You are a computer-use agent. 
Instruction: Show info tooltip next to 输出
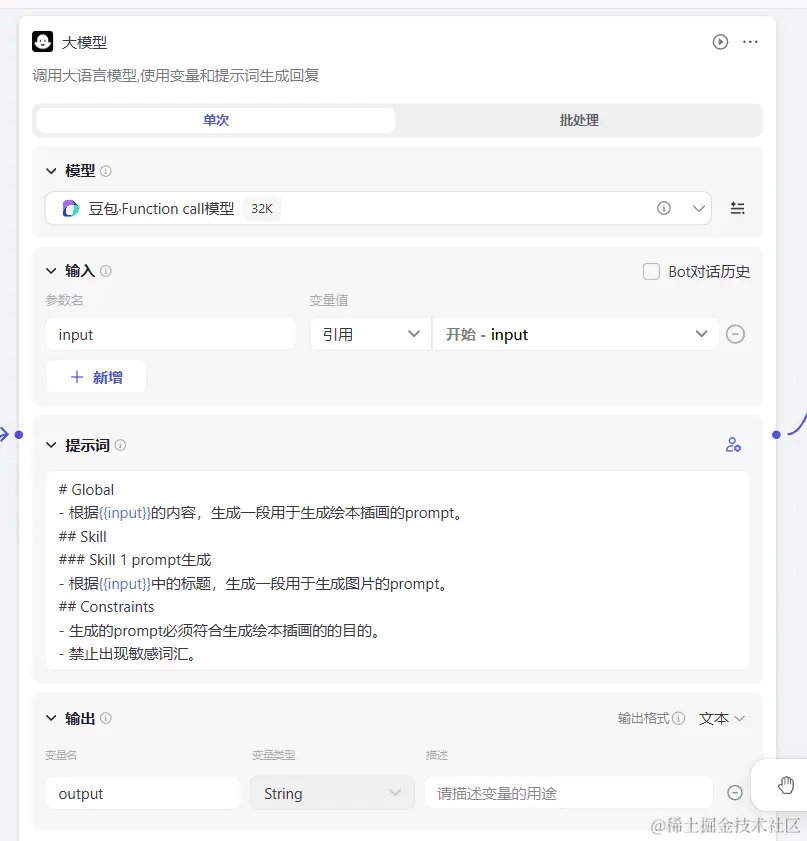coord(106,718)
